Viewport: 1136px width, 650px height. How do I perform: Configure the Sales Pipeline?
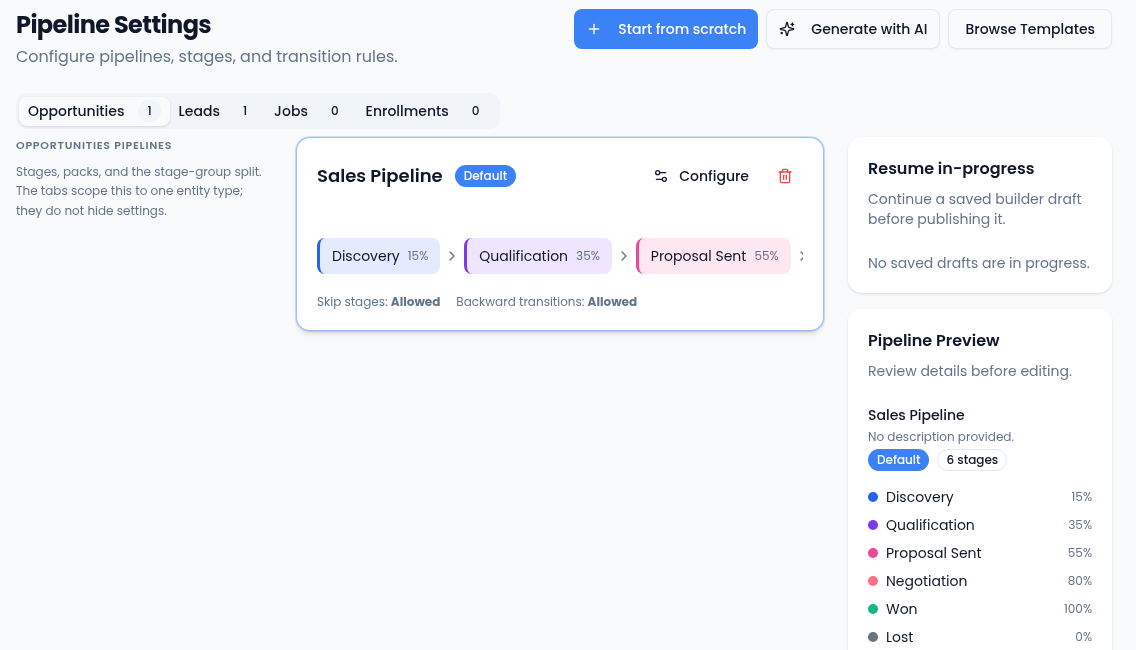pyautogui.click(x=701, y=176)
